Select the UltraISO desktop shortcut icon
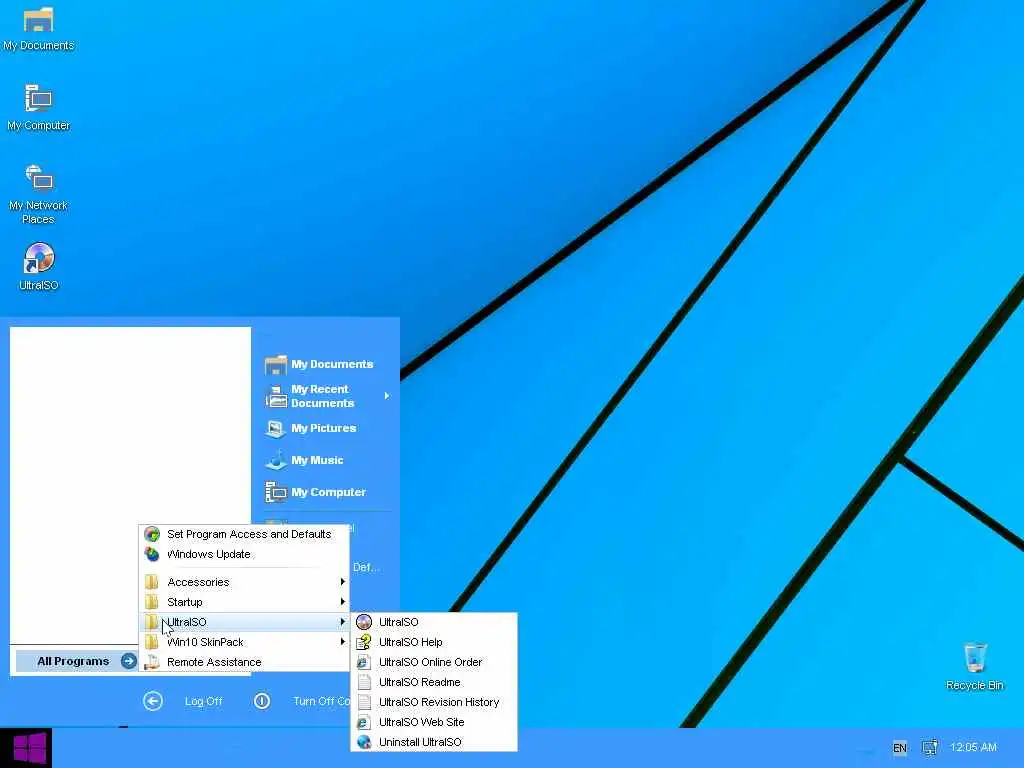This screenshot has height=768, width=1024. pos(39,266)
